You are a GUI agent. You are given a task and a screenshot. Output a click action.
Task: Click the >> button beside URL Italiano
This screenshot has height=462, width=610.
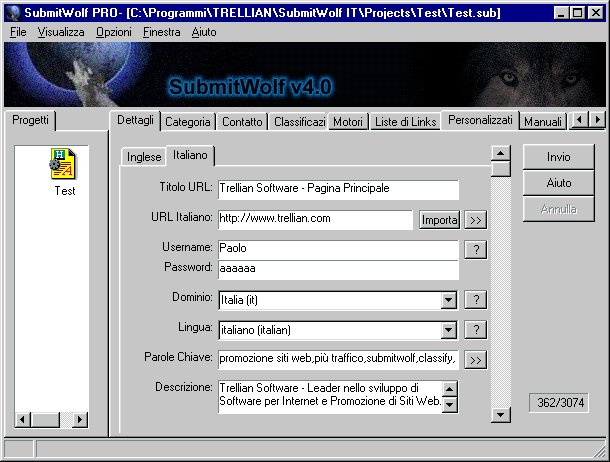pyautogui.click(x=476, y=220)
